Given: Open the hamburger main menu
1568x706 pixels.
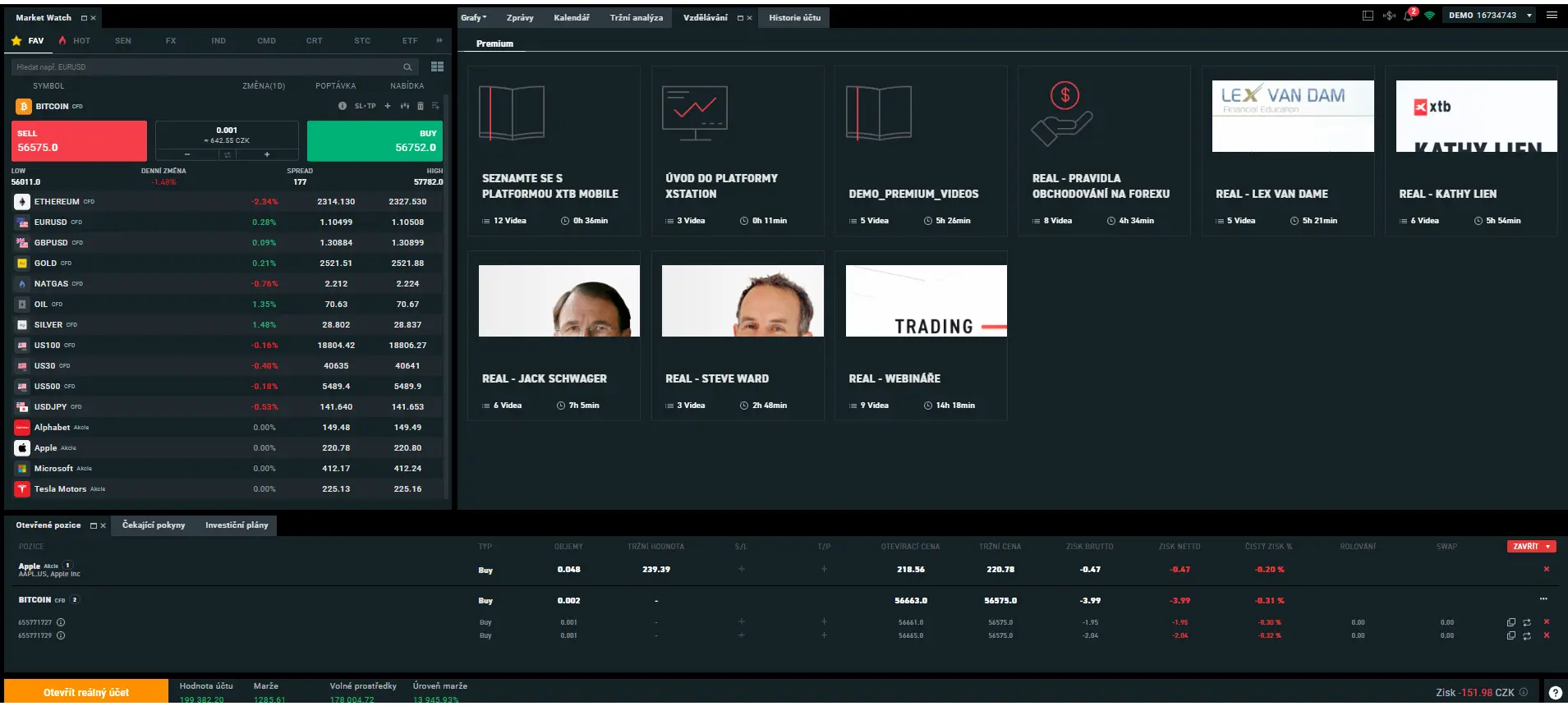Looking at the screenshot, I should click(1552, 15).
